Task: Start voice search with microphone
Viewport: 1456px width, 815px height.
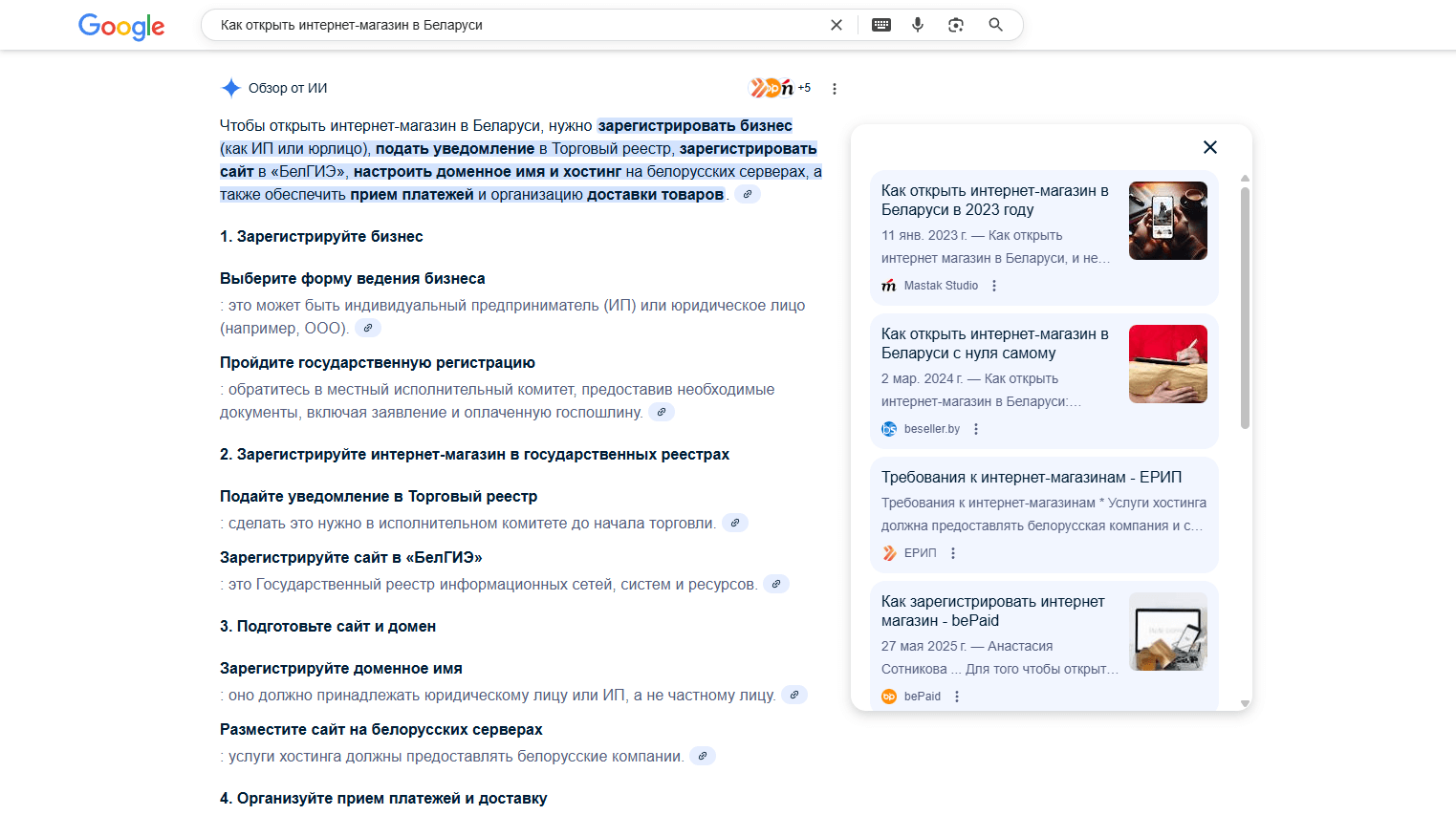Action: (x=918, y=25)
